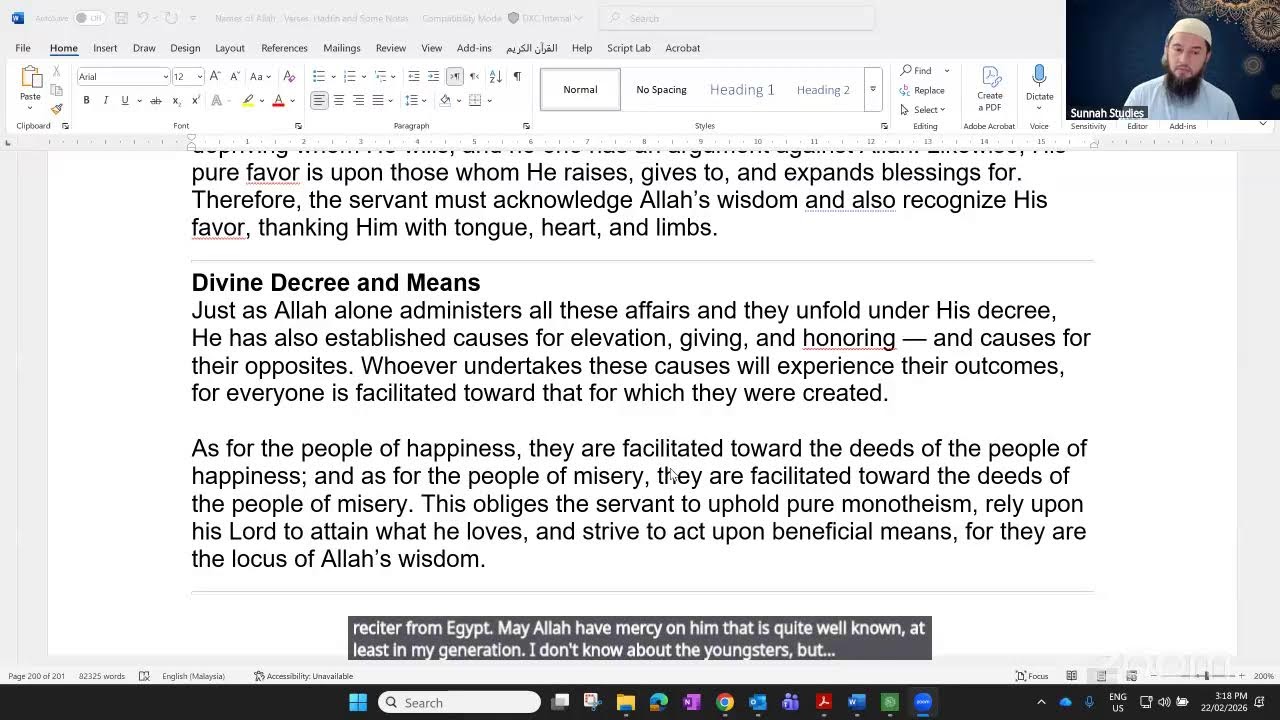Open the font size 12 dropdown

[x=200, y=77]
